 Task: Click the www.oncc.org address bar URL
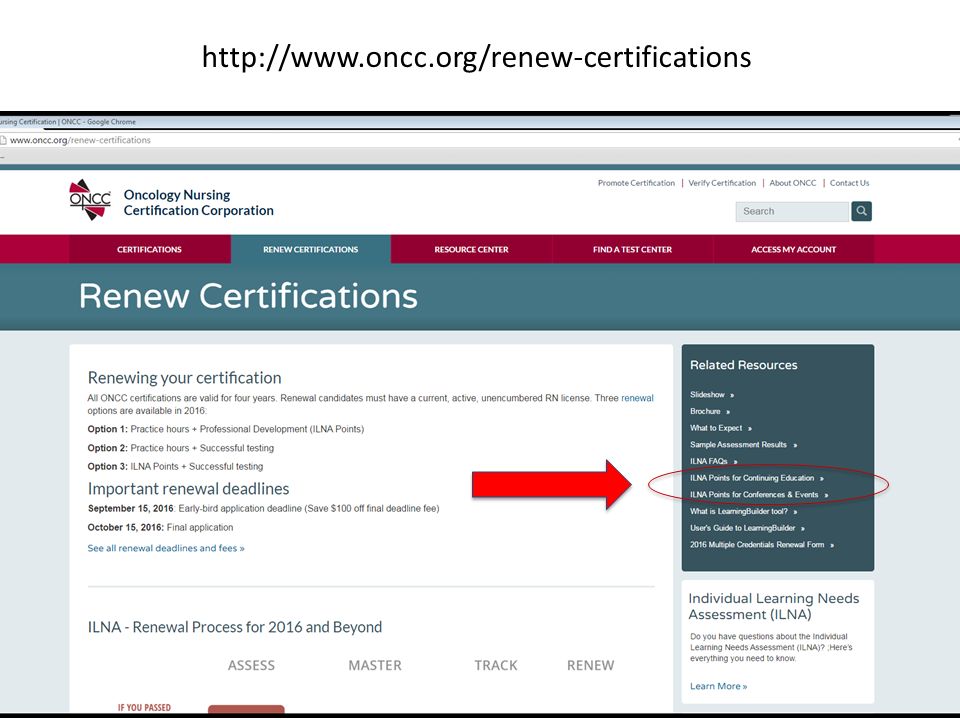(80, 140)
